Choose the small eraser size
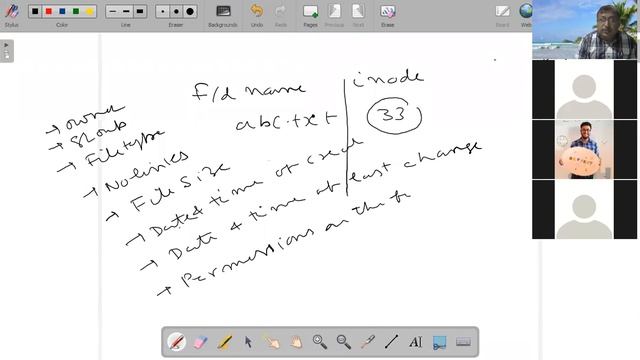640x360 pixels. coord(162,11)
